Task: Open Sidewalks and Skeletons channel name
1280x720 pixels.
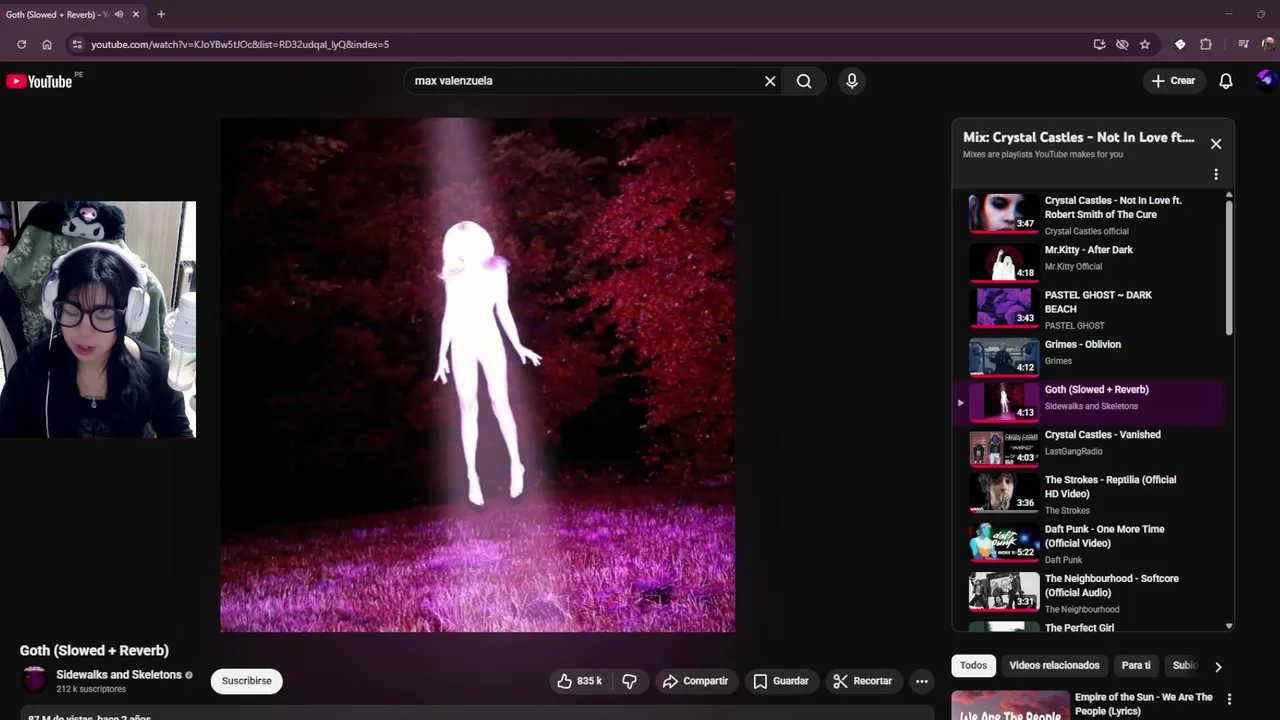Action: click(x=119, y=675)
